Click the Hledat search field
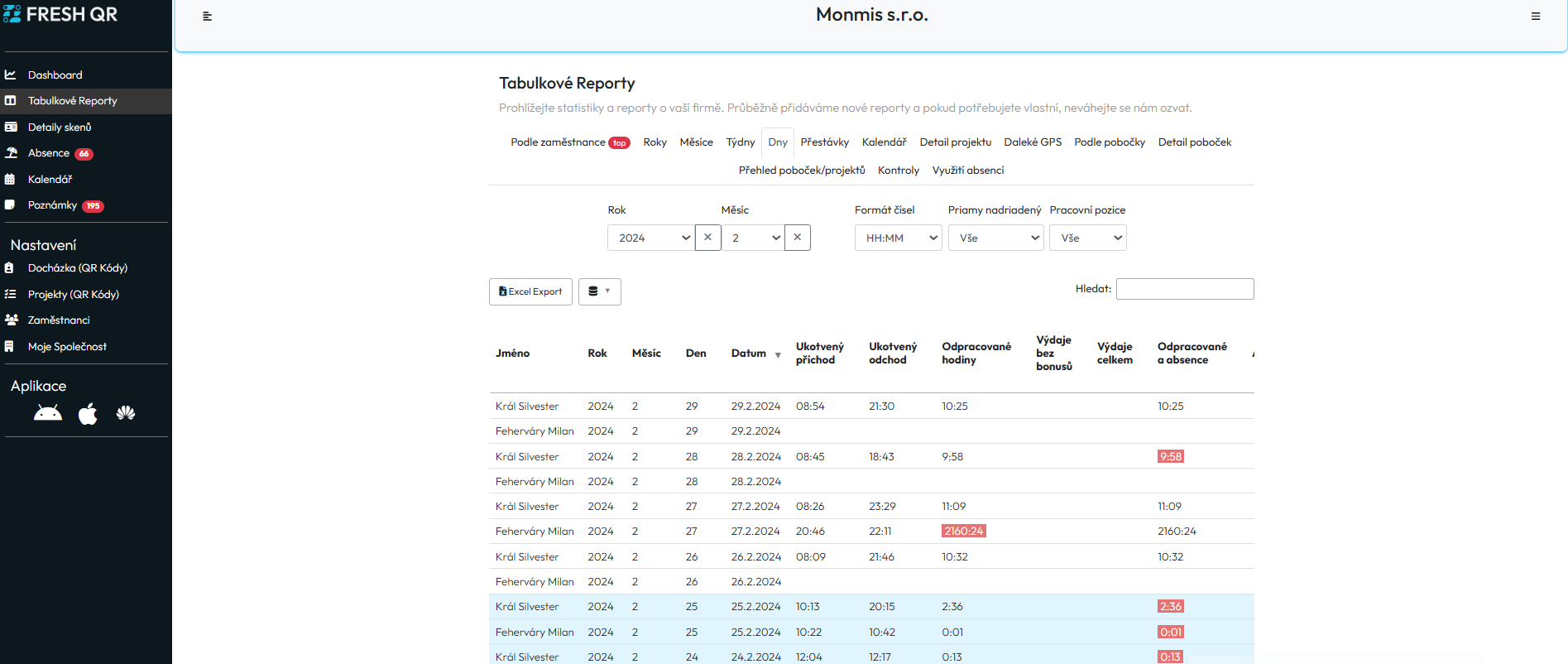Viewport: 1568px width, 664px height. pyautogui.click(x=1184, y=289)
